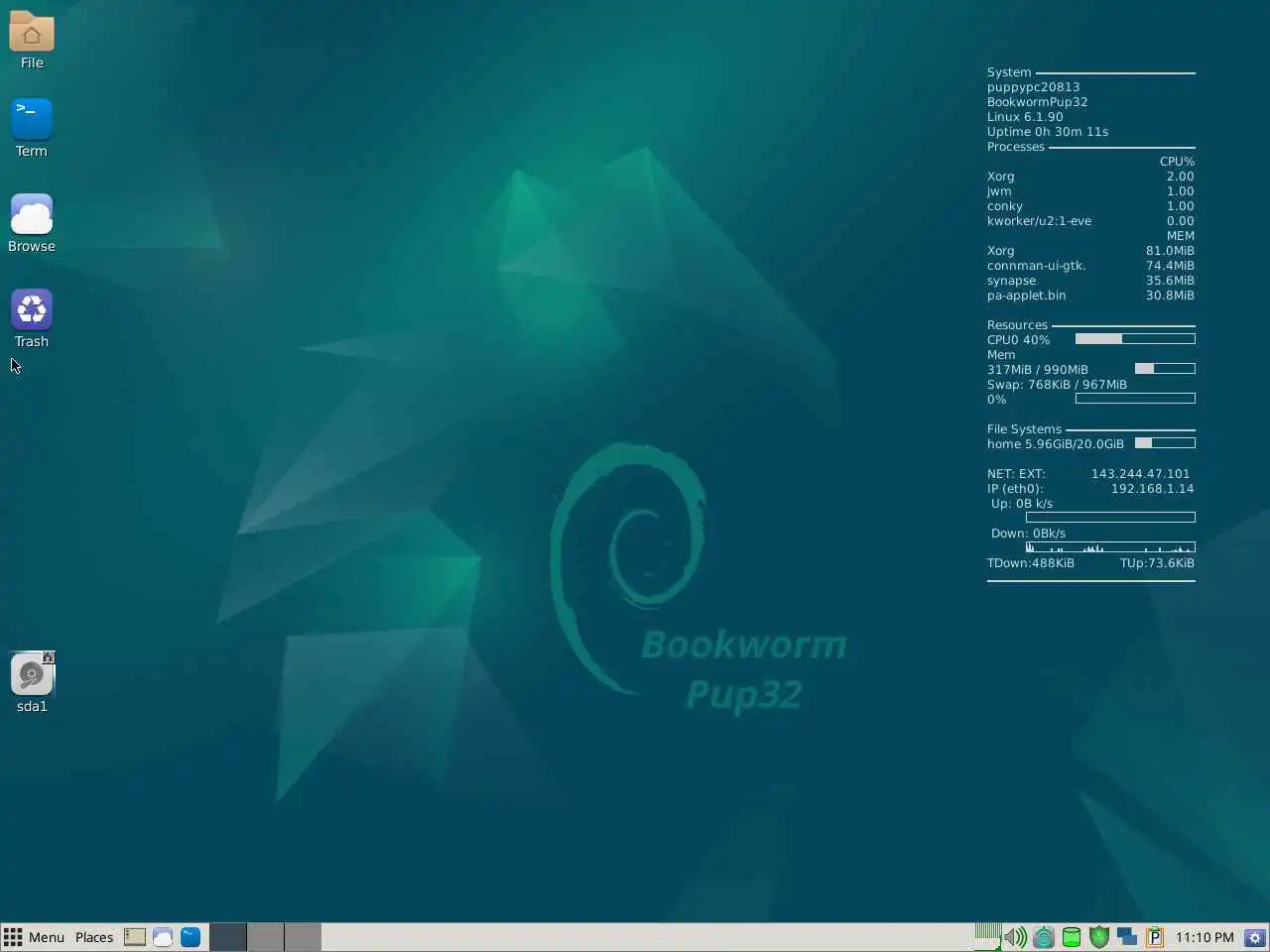Switch to the first dark pager desktop

(227, 937)
